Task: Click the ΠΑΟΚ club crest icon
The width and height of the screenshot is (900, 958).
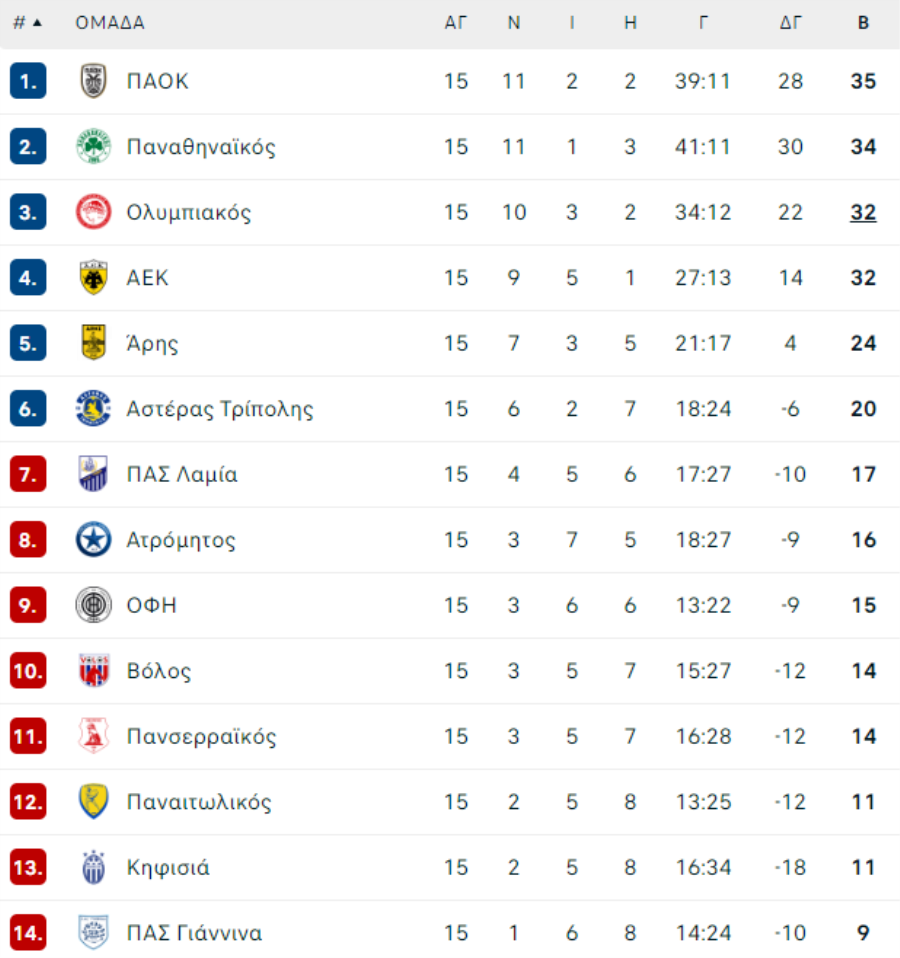Action: pos(93,81)
